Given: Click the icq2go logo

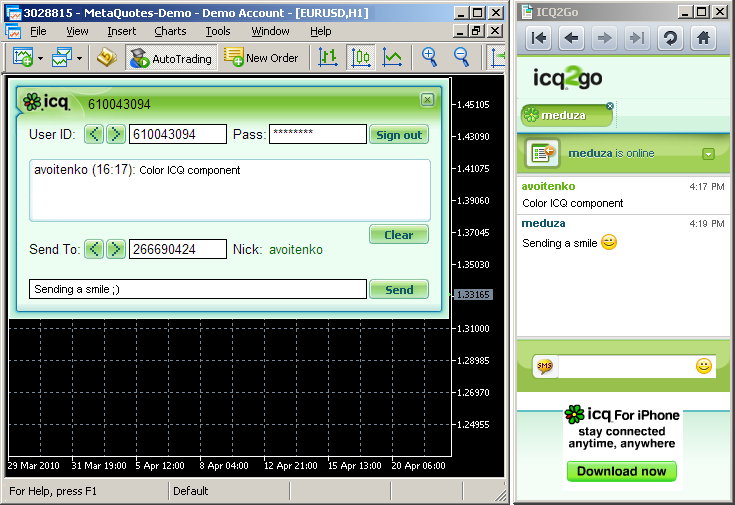Looking at the screenshot, I should (567, 78).
